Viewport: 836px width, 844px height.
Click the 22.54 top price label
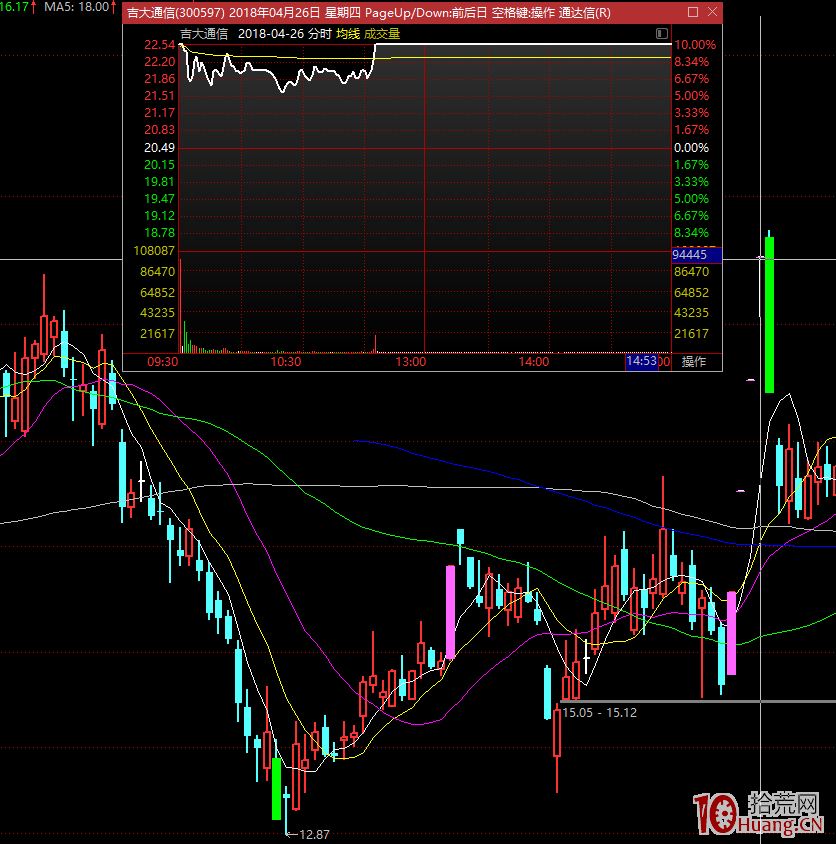tap(159, 45)
